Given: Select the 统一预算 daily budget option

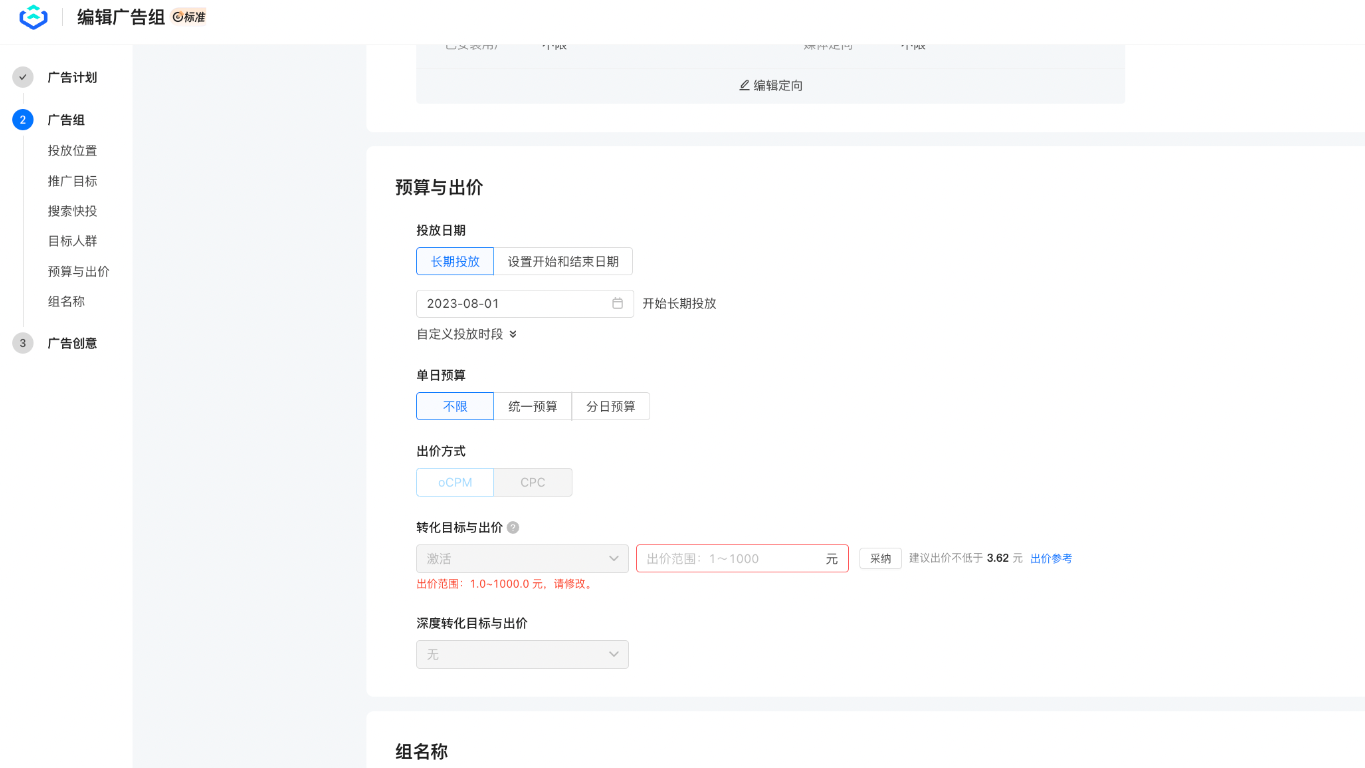Looking at the screenshot, I should 533,406.
